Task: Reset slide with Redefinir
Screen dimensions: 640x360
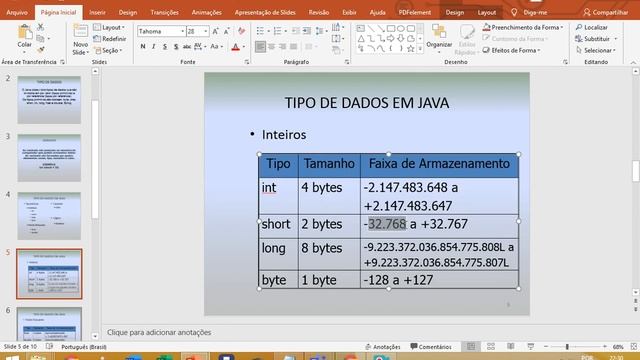Action: click(110, 39)
